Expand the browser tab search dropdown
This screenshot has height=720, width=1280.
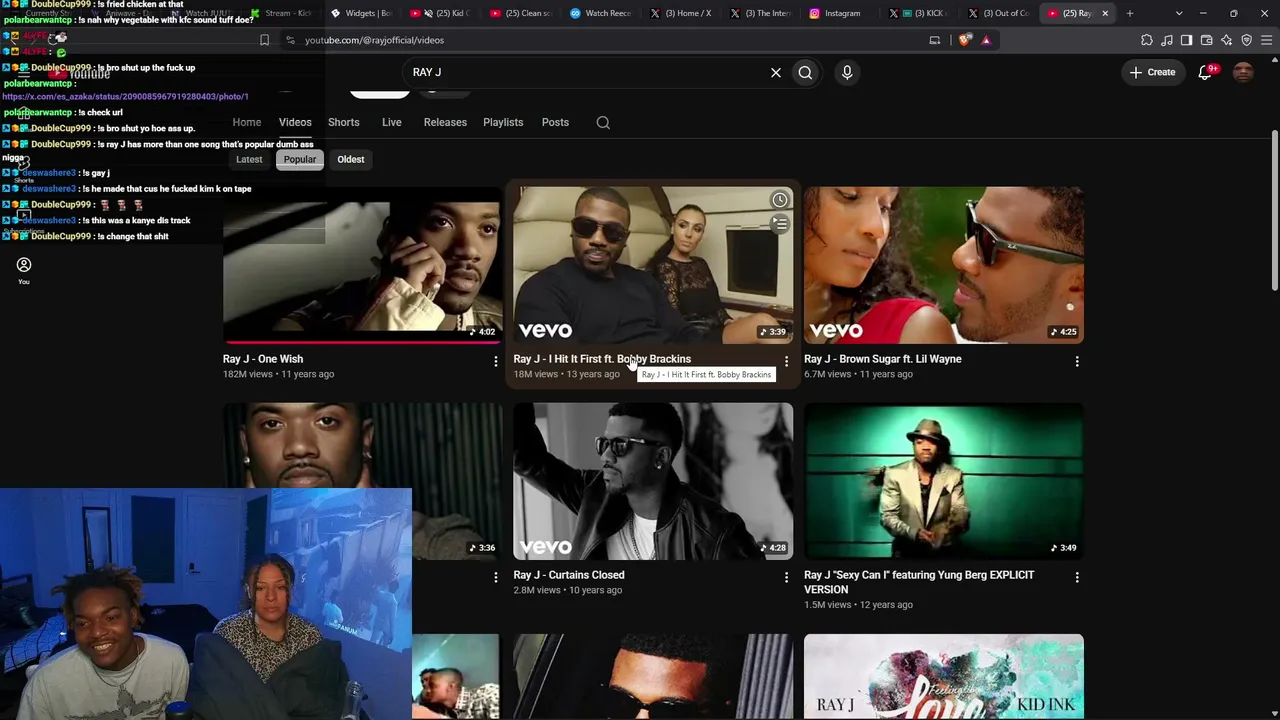pos(1179,13)
